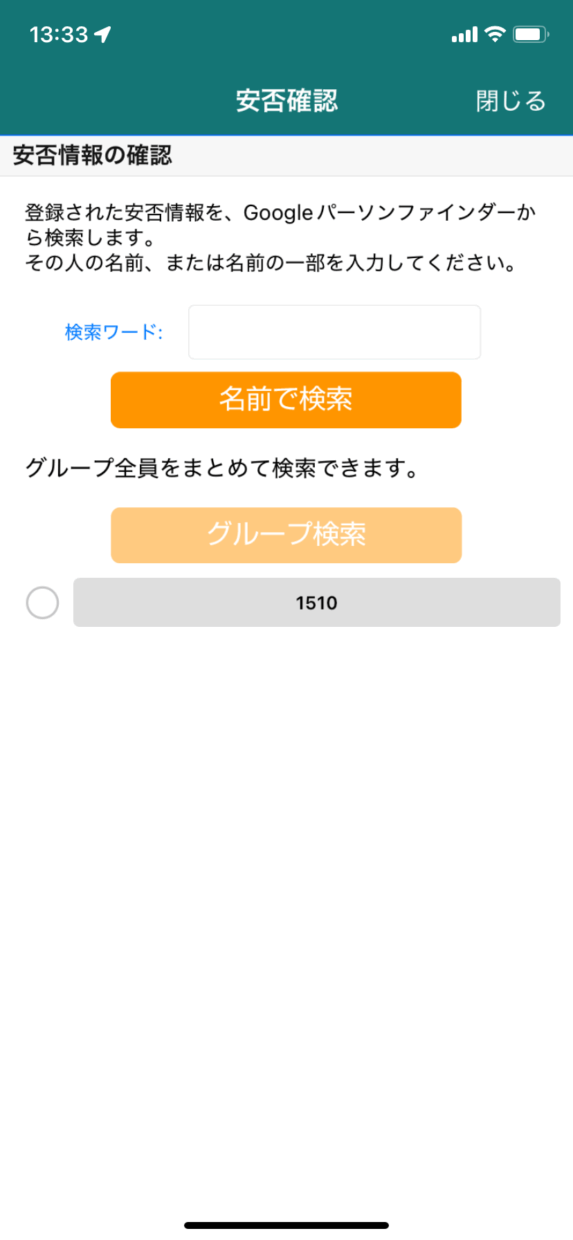
Task: Tap the location arrow icon in status bar
Action: (103, 35)
